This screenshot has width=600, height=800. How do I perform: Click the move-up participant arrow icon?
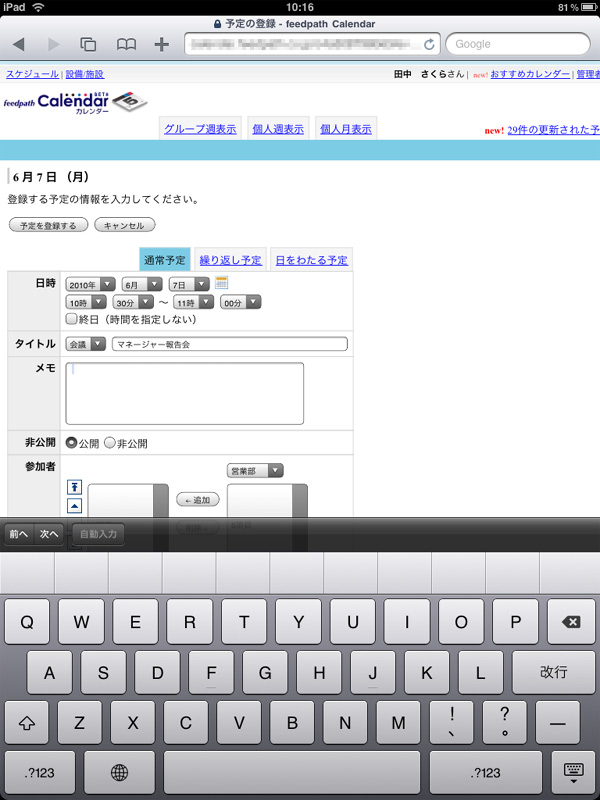point(74,506)
